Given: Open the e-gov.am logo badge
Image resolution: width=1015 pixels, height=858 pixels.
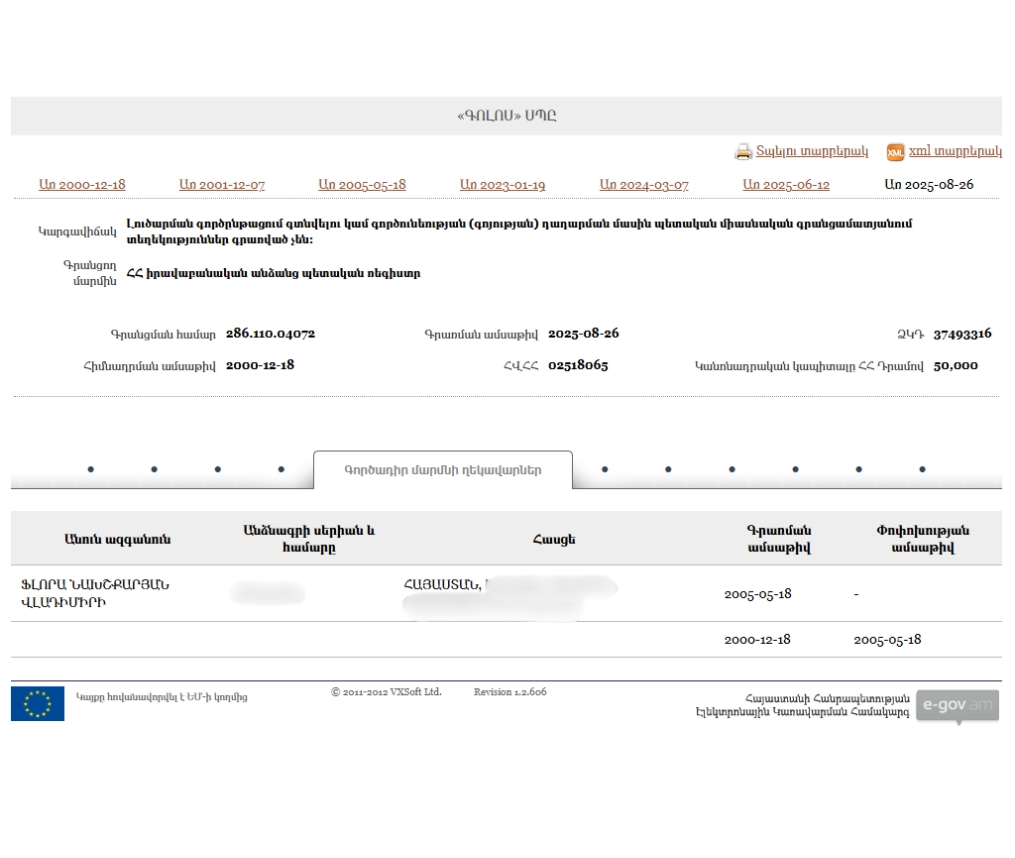Looking at the screenshot, I should [x=957, y=704].
